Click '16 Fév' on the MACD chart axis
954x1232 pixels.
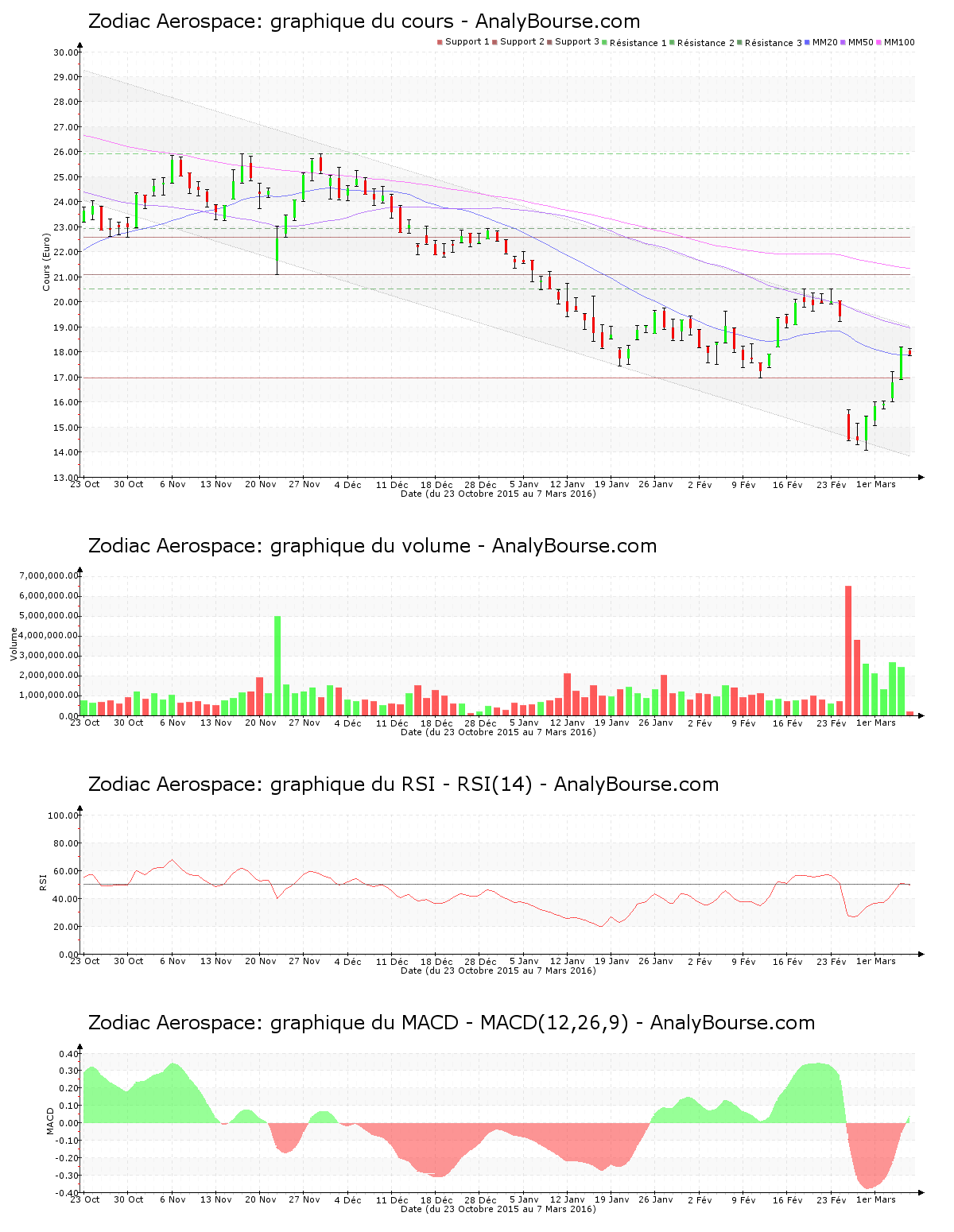[788, 1199]
